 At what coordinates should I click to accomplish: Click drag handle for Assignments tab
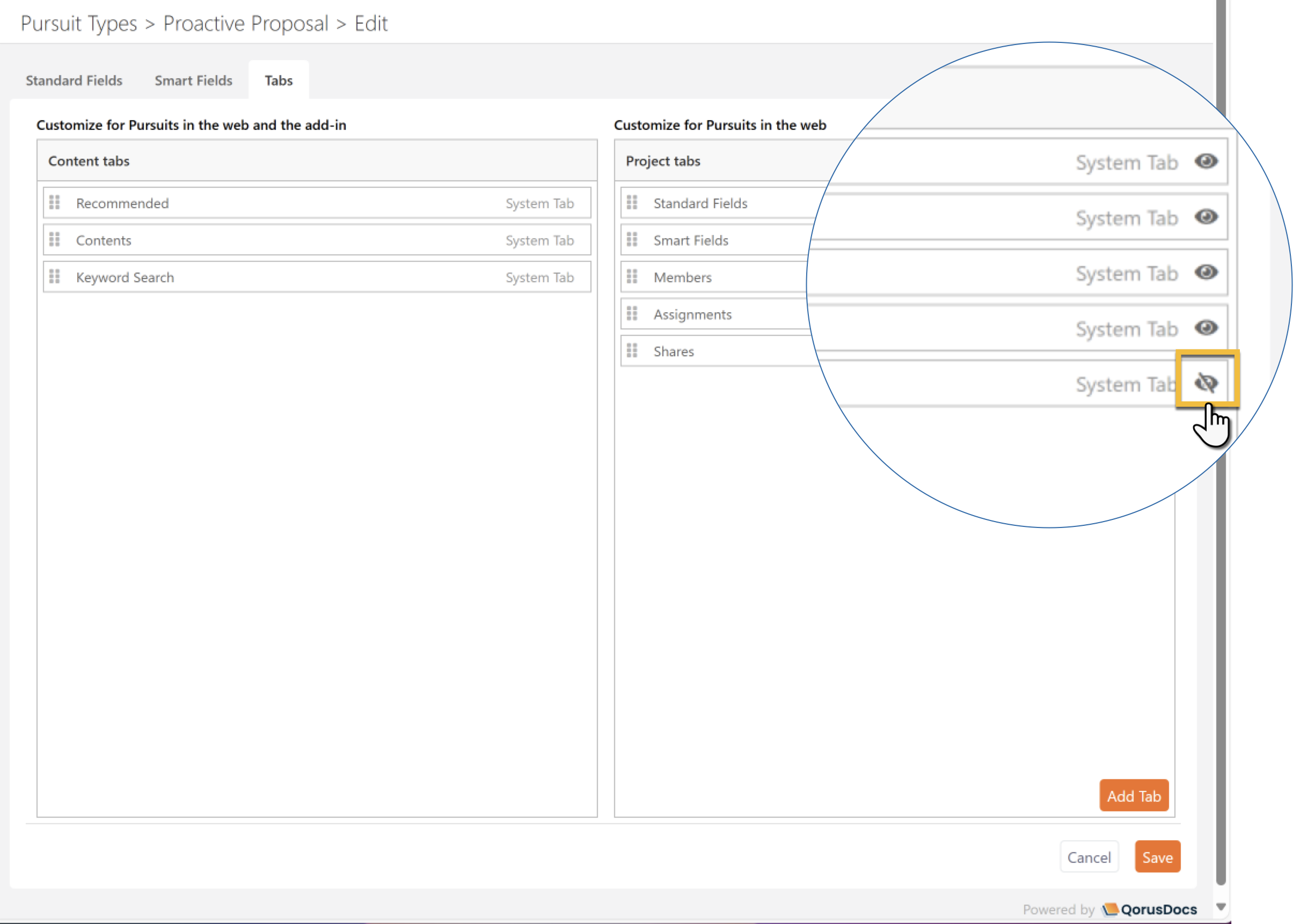pos(632,313)
